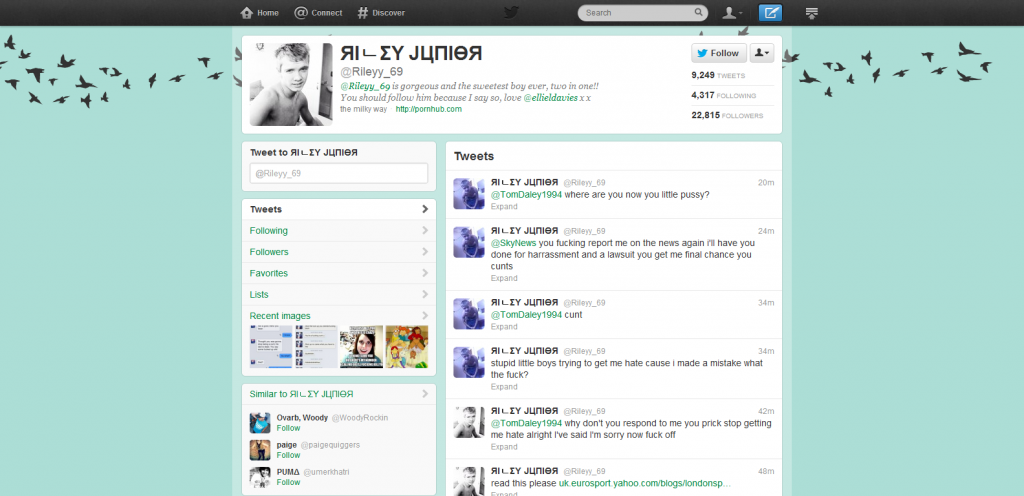Click avatar on the 48m tweet
The image size is (1024, 496).
pyautogui.click(x=469, y=481)
